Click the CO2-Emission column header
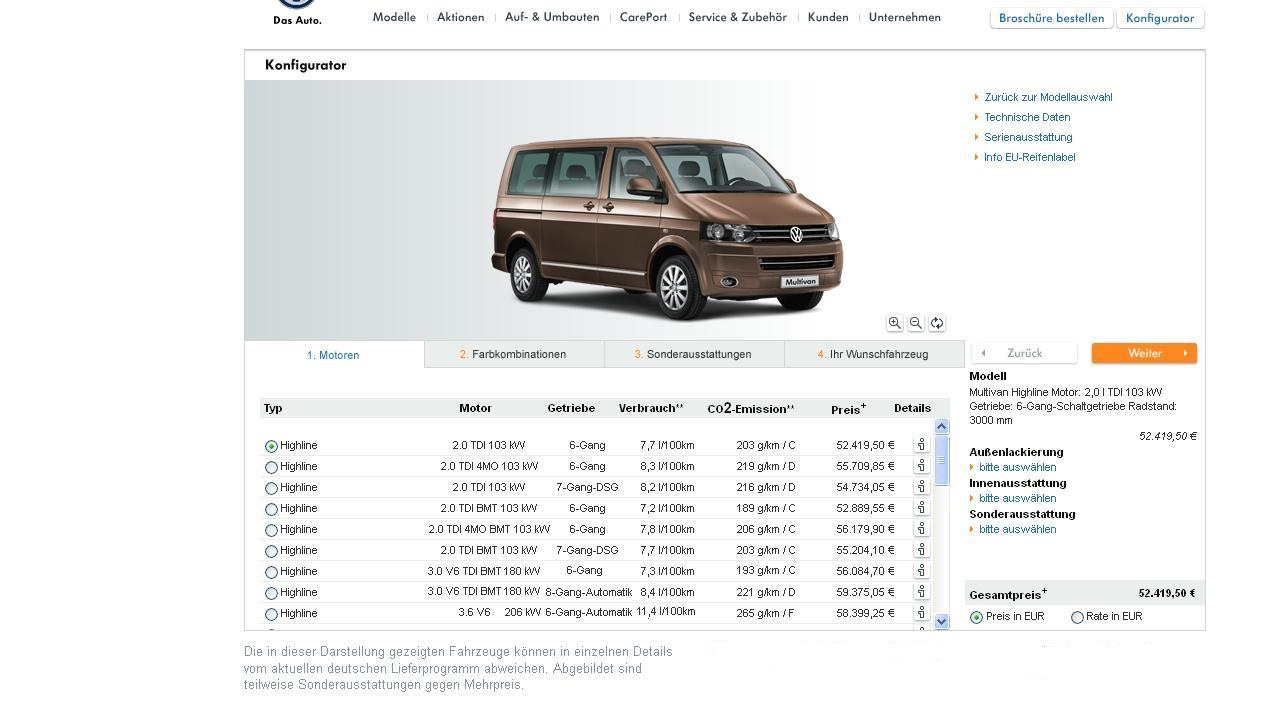Screen dimensions: 1270x701 click(750, 409)
